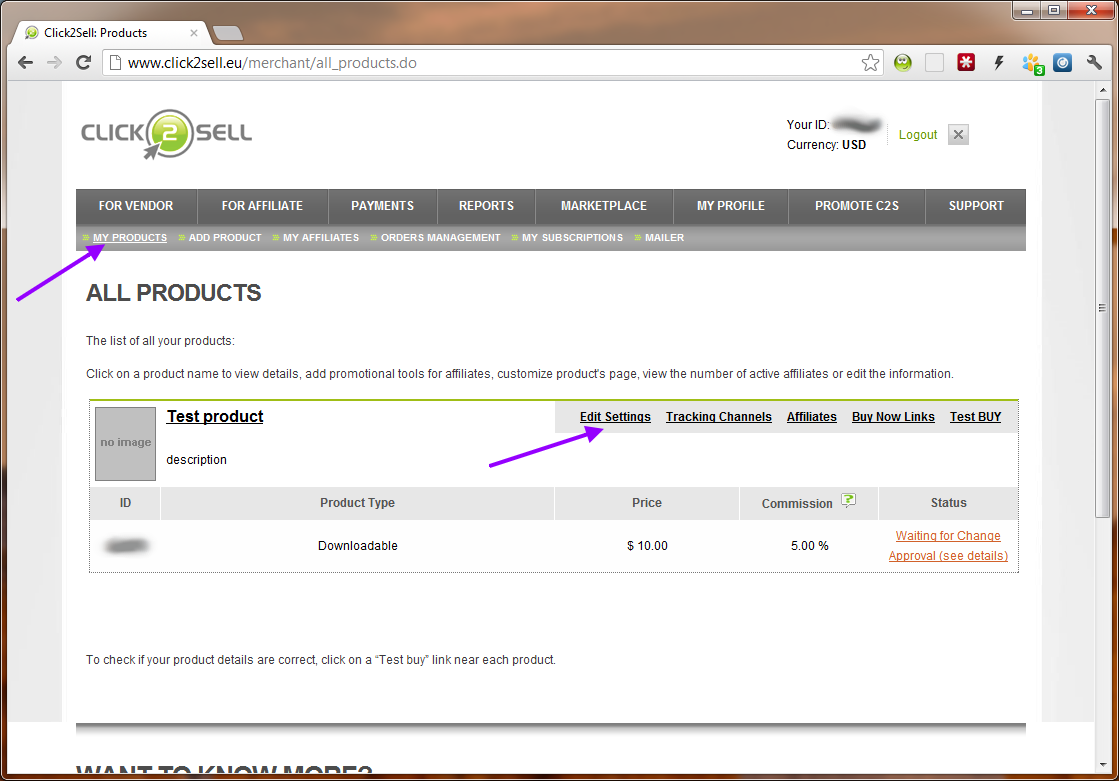Click Edit Settings for Test product

coord(615,417)
